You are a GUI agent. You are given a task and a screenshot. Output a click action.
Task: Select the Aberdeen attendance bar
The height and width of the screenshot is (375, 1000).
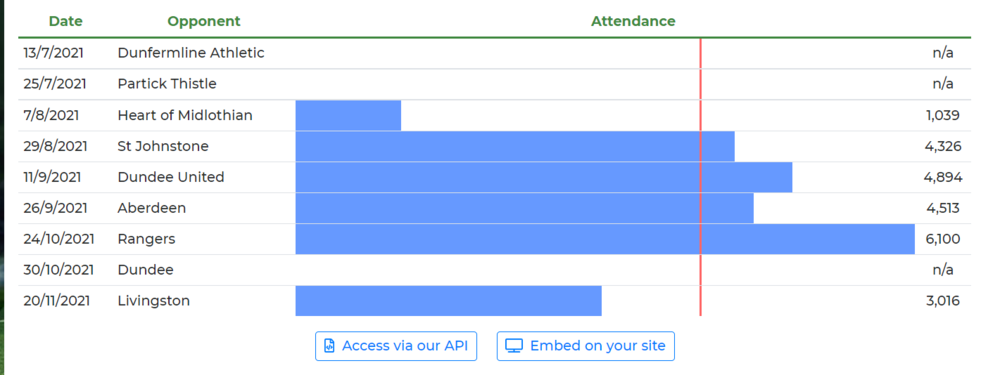tap(524, 208)
